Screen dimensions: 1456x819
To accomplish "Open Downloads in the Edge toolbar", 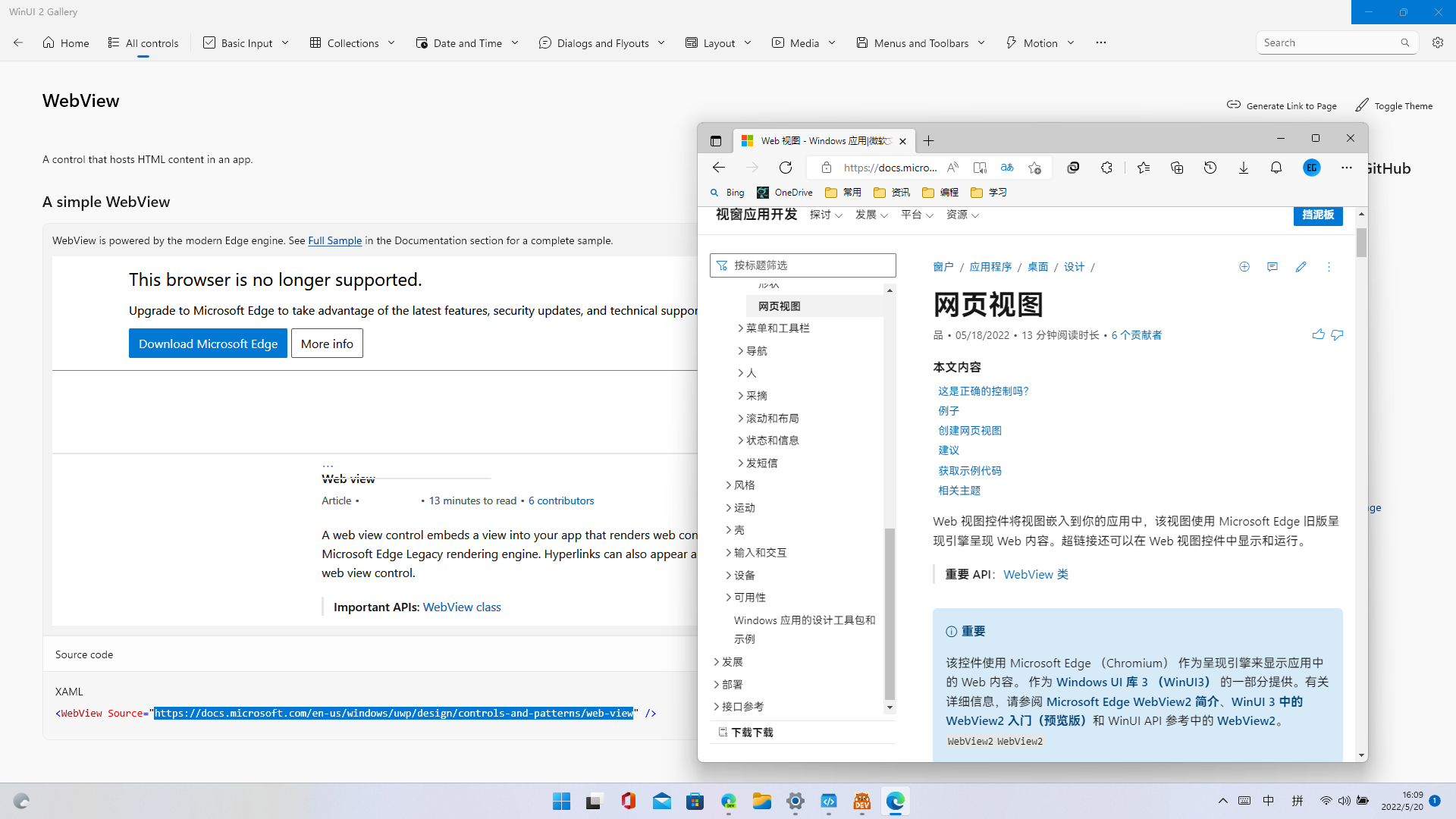I will (1243, 168).
